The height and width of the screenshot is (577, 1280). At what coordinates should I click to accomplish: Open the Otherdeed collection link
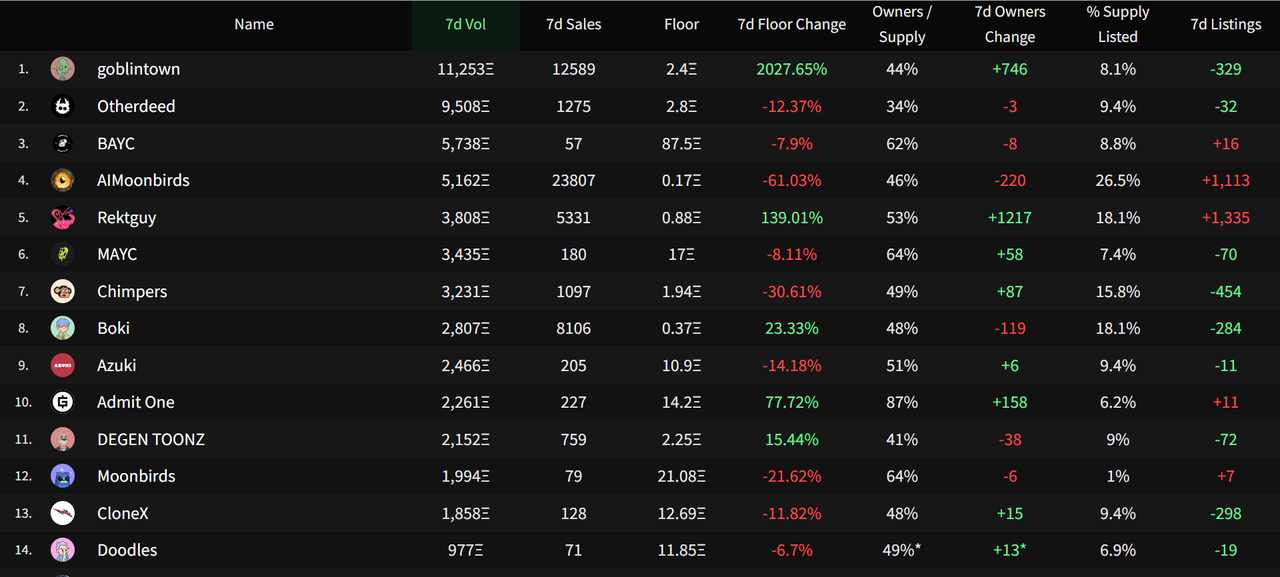click(x=136, y=106)
